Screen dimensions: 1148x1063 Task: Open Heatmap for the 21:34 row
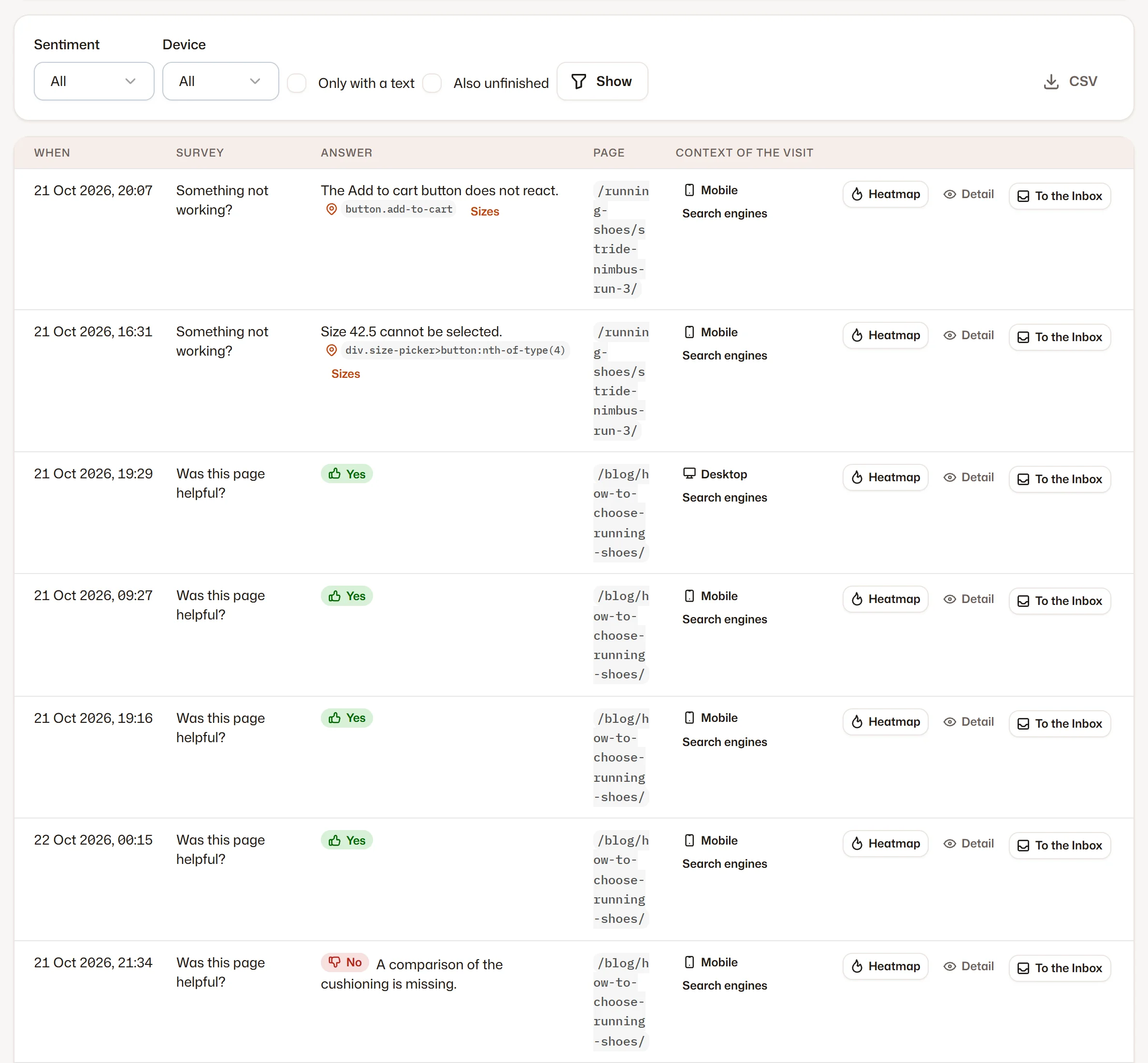tap(885, 966)
